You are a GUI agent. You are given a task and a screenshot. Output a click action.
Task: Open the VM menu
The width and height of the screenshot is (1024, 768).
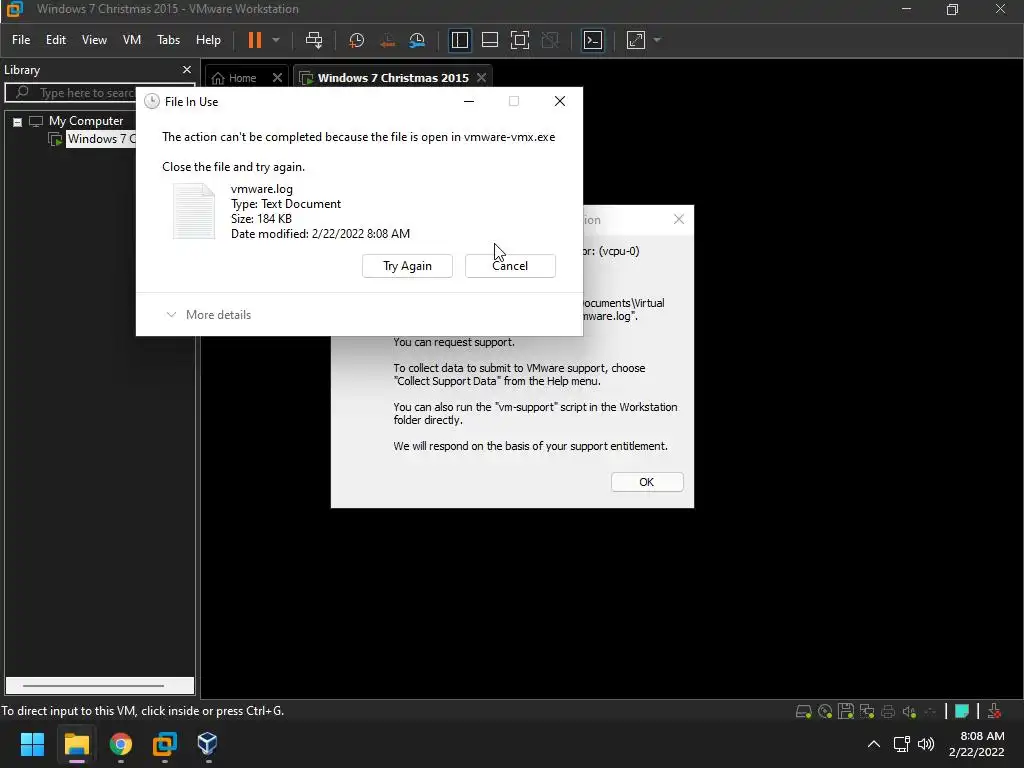point(132,40)
